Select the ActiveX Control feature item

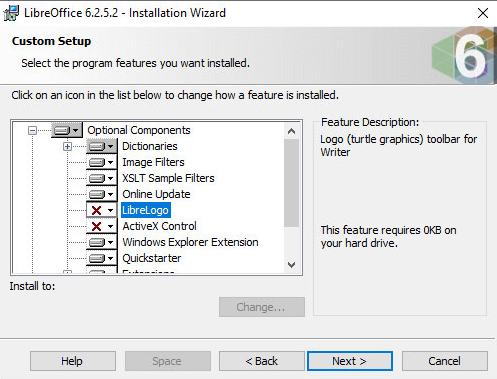tap(159, 226)
